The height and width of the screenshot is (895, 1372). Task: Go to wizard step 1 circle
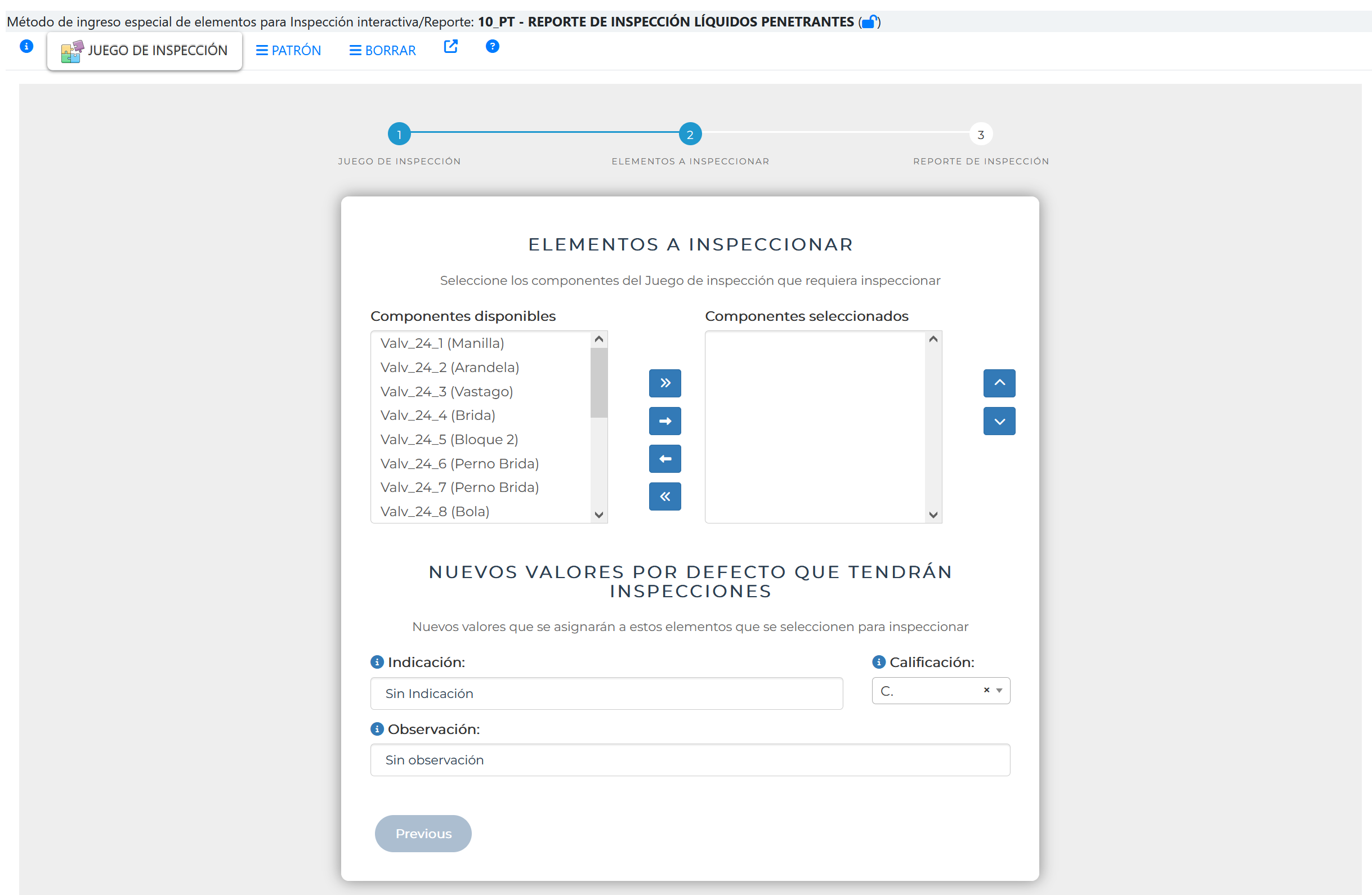tap(399, 135)
